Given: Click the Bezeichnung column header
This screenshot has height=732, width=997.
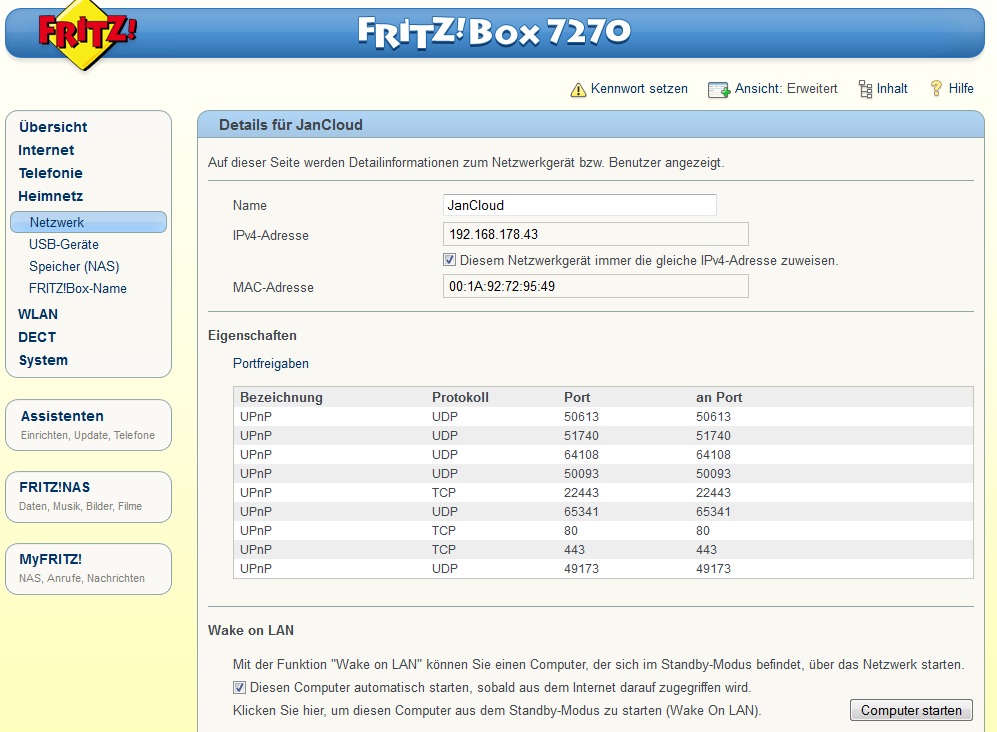Looking at the screenshot, I should pyautogui.click(x=281, y=397).
